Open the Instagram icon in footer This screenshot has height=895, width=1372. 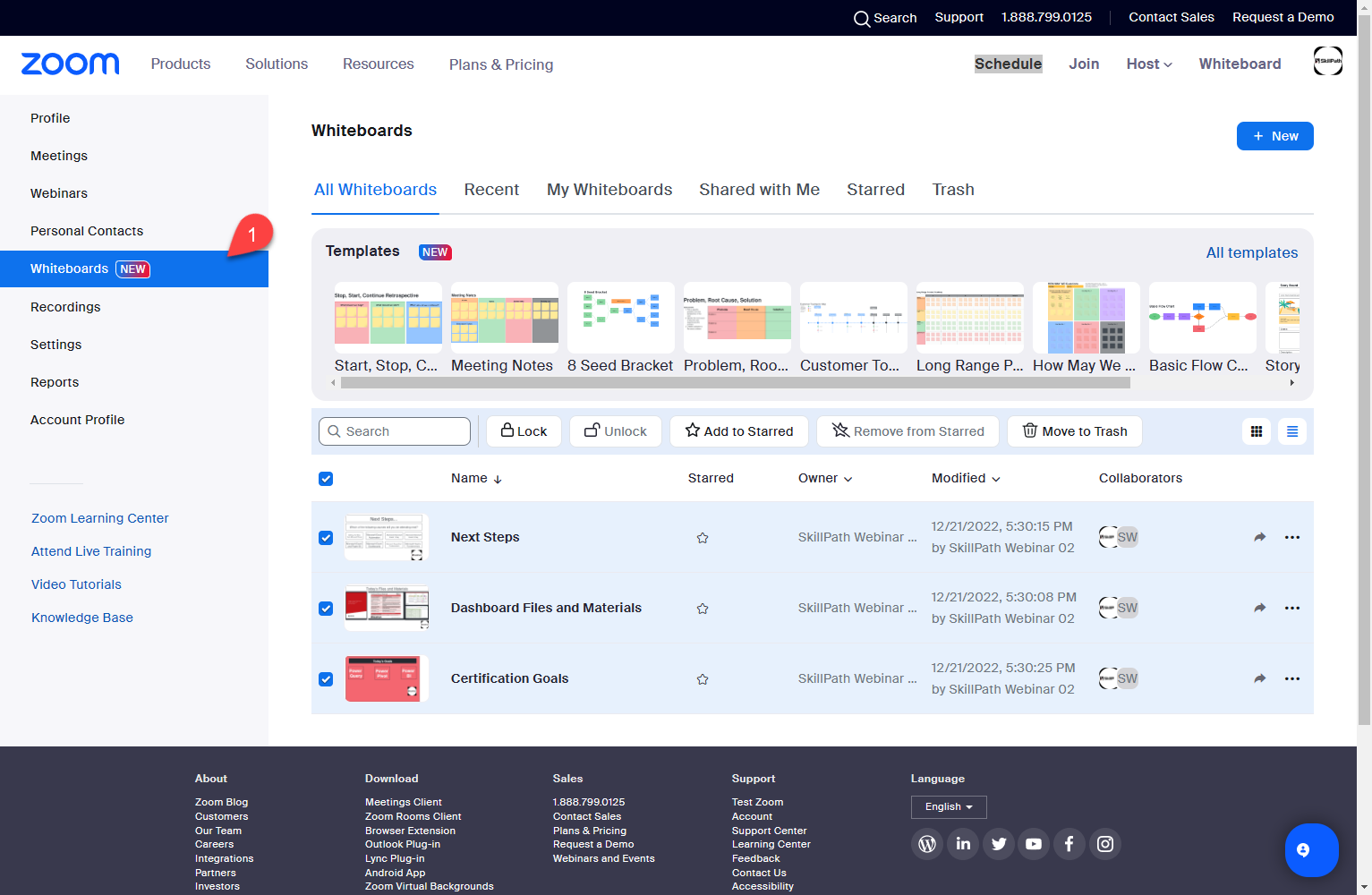click(1105, 844)
